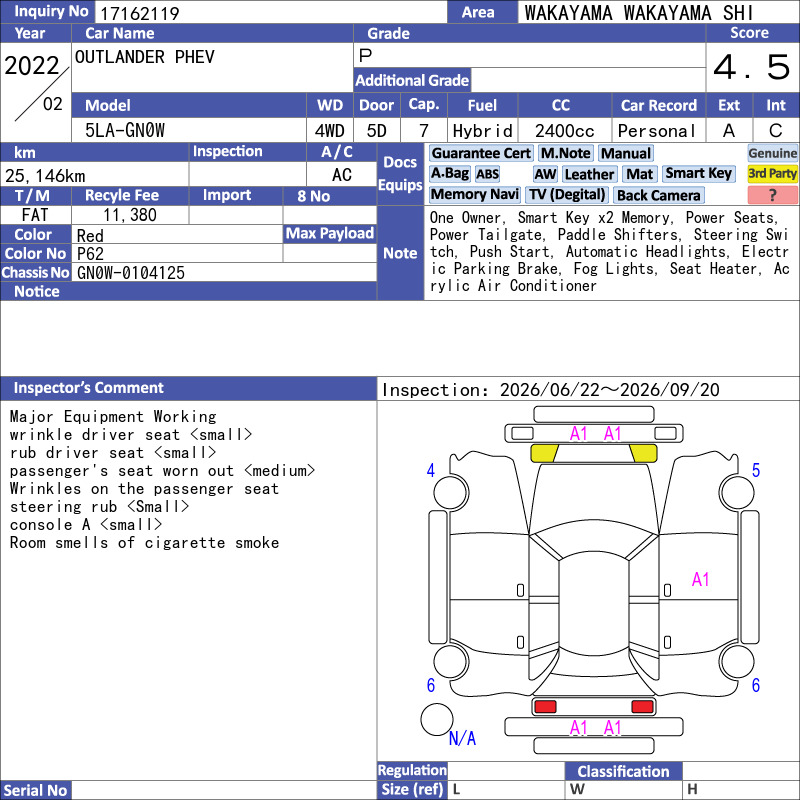Click the Max Payload label
Image resolution: width=800 pixels, height=800 pixels.
coord(330,234)
